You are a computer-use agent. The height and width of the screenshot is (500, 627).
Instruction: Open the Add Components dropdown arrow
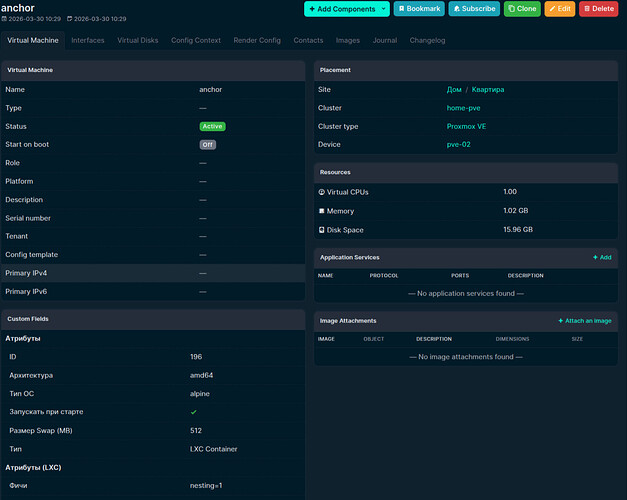(x=383, y=9)
